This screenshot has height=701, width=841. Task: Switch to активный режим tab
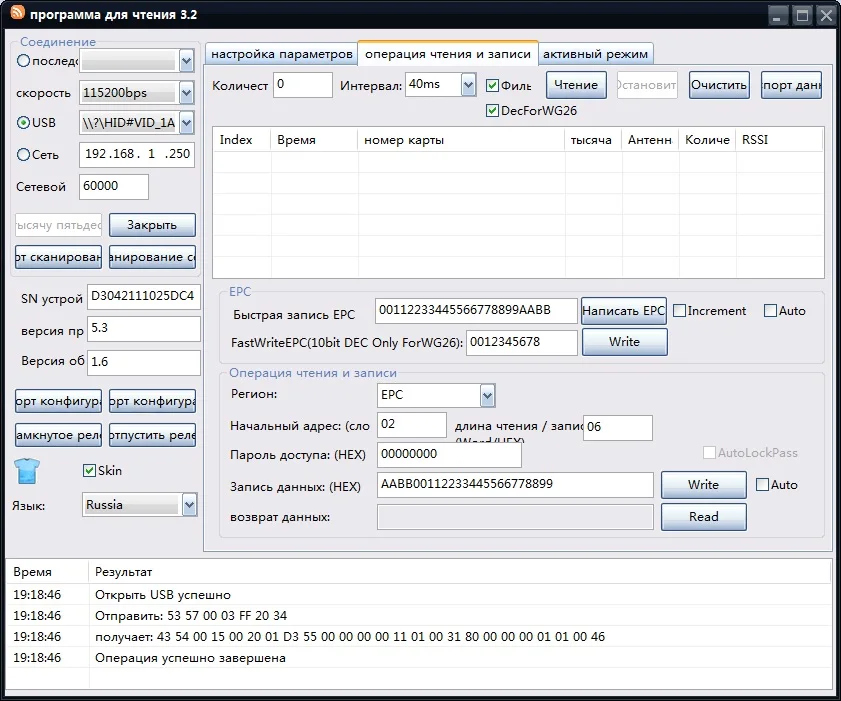[x=595, y=54]
